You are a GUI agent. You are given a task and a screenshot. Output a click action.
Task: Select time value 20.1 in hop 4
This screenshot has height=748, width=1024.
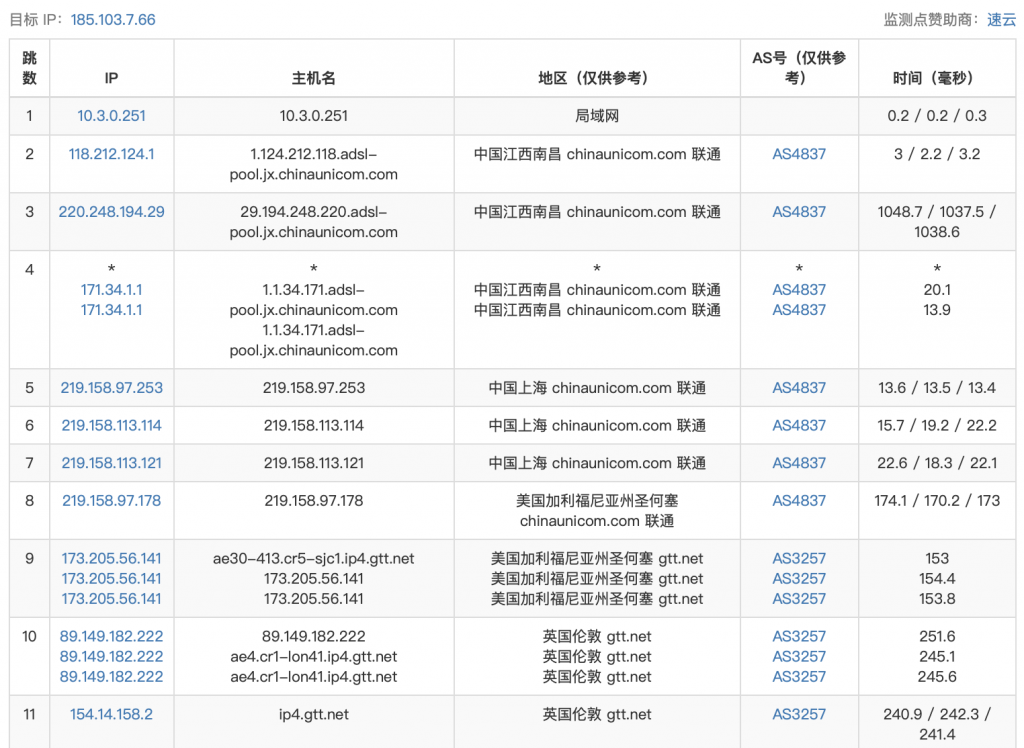[936, 289]
